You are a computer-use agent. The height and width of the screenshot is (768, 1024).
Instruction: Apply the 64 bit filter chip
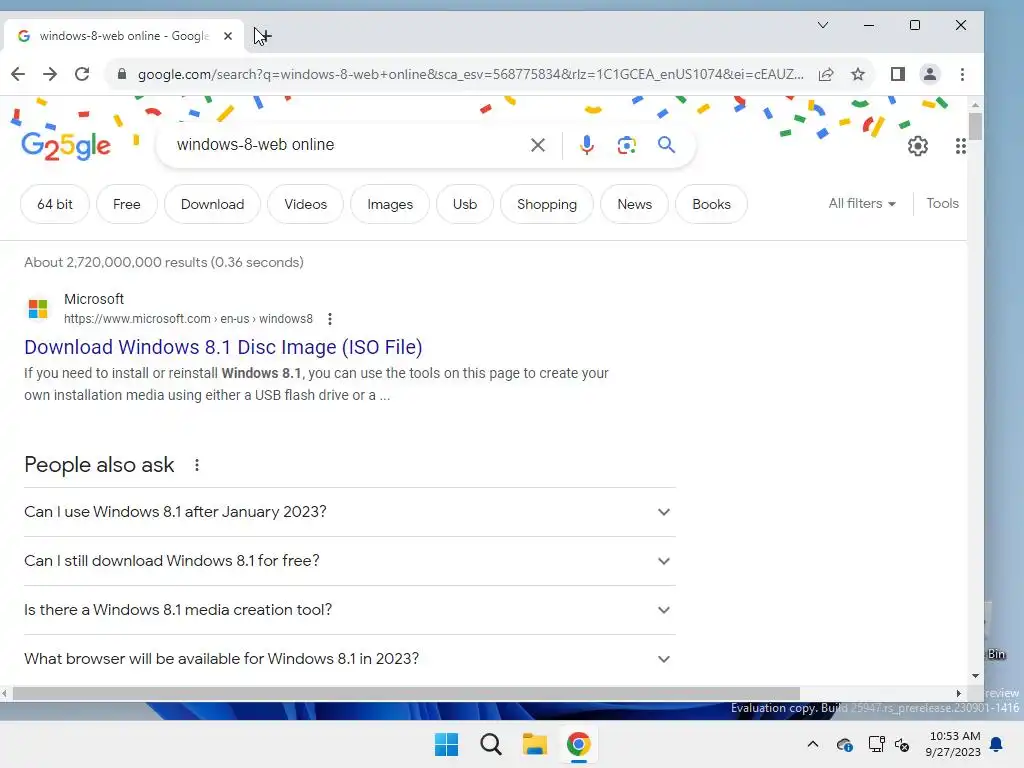(55, 204)
